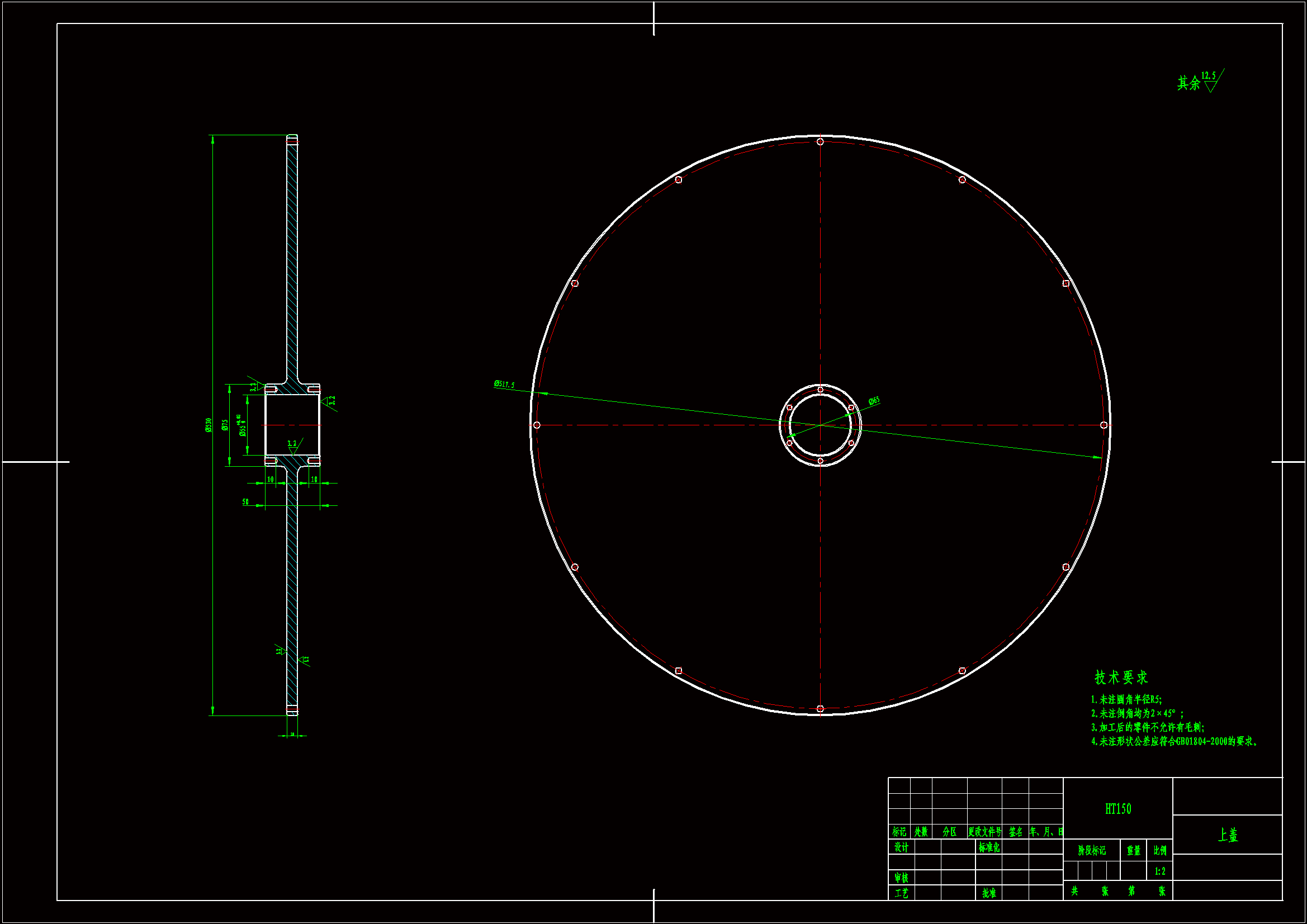Select the Ø65 dimension label near hub
Viewport: 1307px width, 924px height.
[x=874, y=401]
